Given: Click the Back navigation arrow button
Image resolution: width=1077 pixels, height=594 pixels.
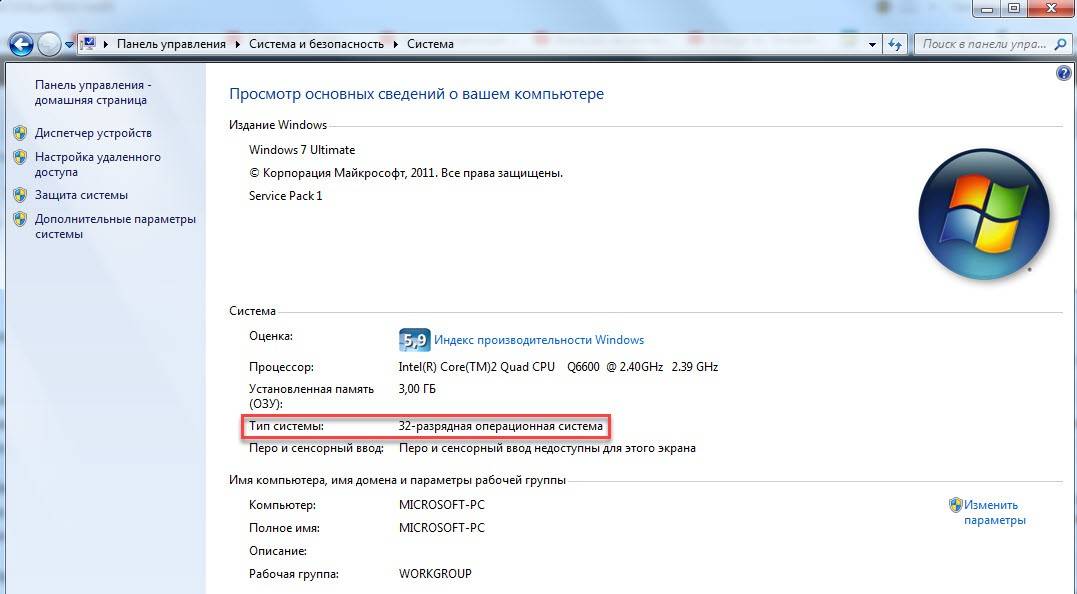Looking at the screenshot, I should pyautogui.click(x=21, y=44).
